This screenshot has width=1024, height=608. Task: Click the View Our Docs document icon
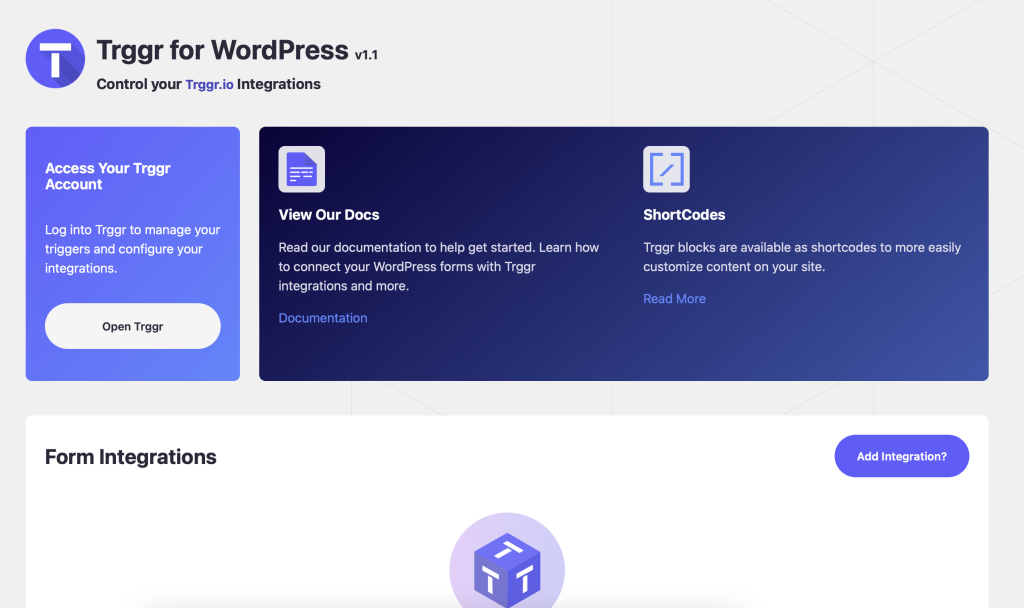coord(302,169)
